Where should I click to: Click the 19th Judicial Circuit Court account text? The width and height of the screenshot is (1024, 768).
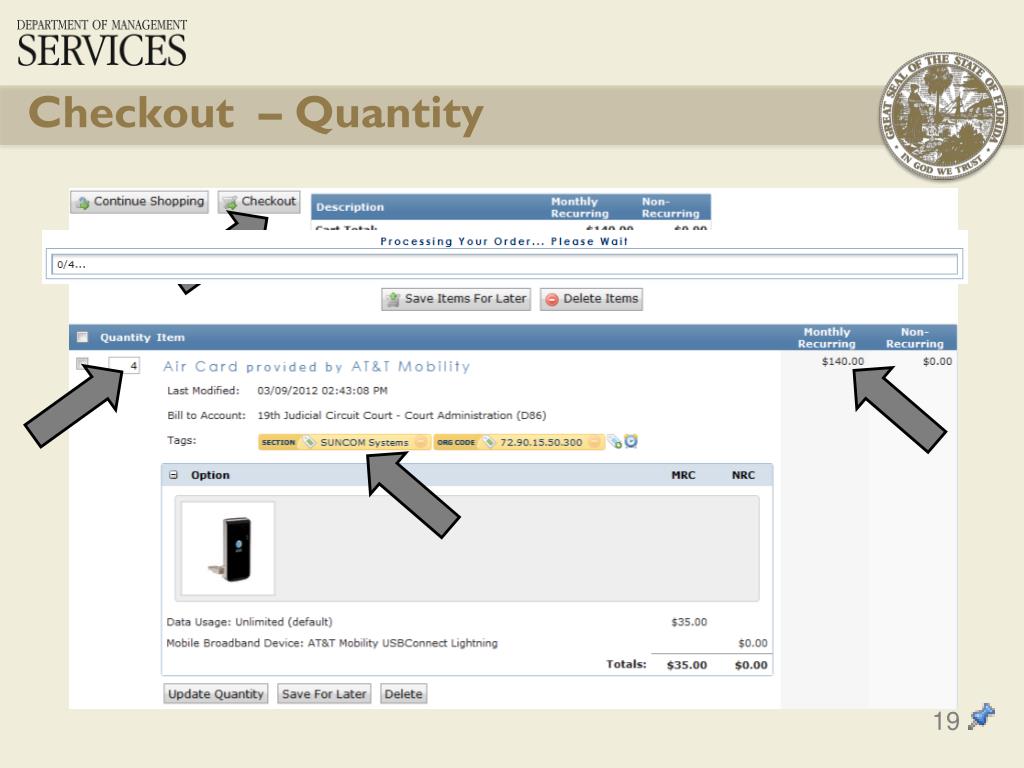[402, 415]
